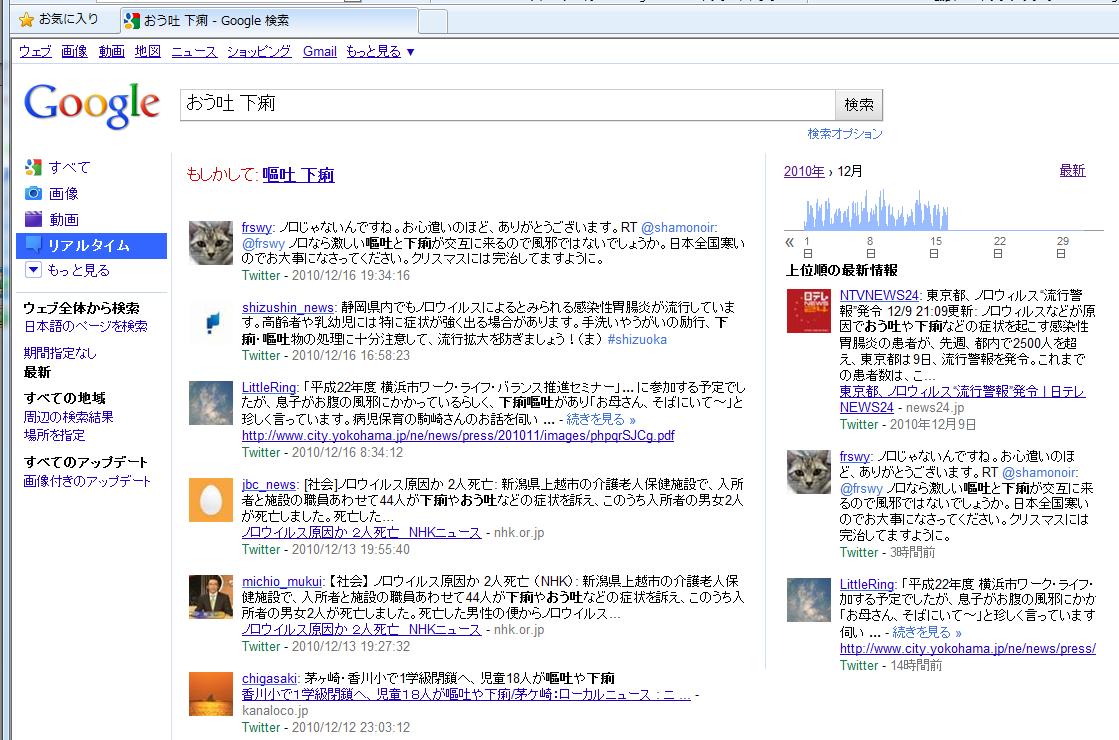Click the tweet activity histogram timeline

(876, 210)
